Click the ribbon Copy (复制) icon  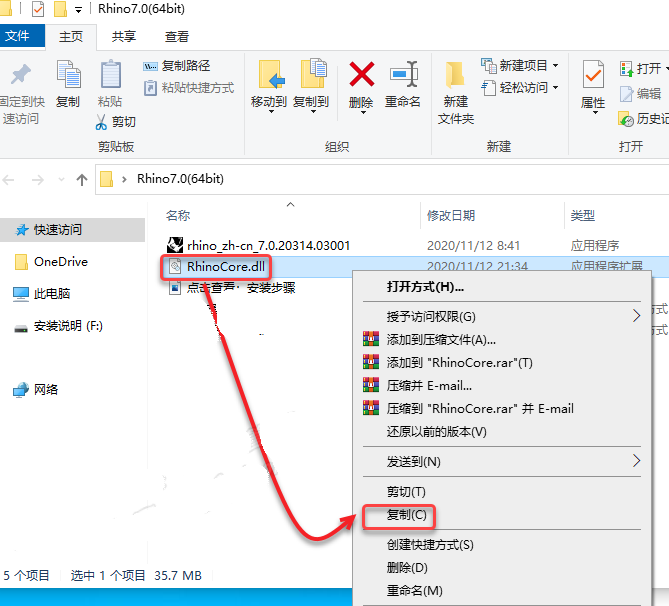tap(68, 74)
